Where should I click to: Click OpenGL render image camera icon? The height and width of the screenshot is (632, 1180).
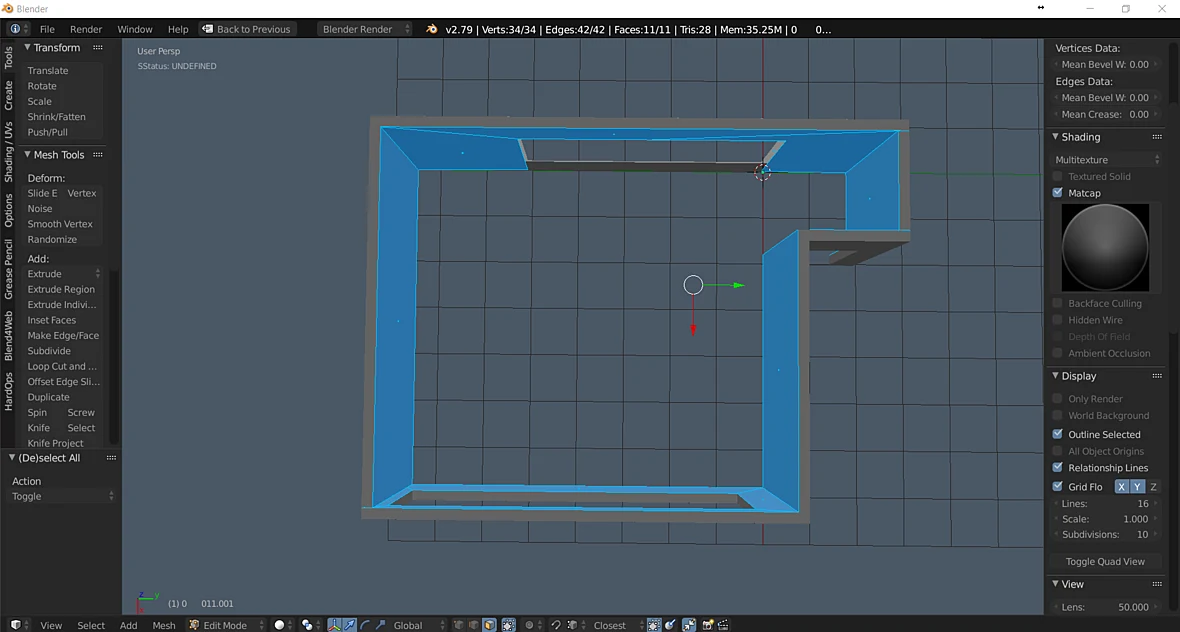pos(707,624)
